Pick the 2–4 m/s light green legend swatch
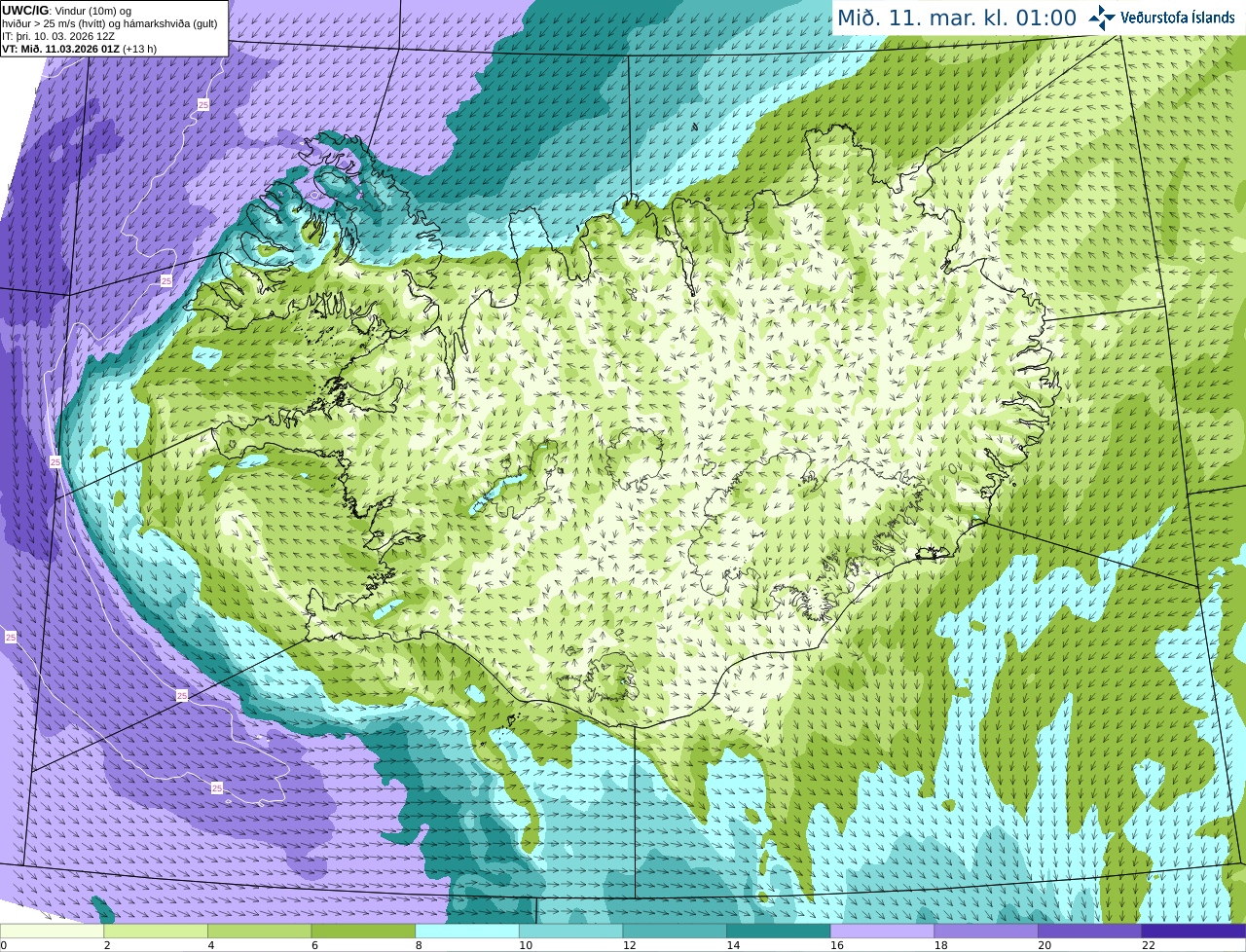Screen dimensions: 1246x952 point(156,931)
